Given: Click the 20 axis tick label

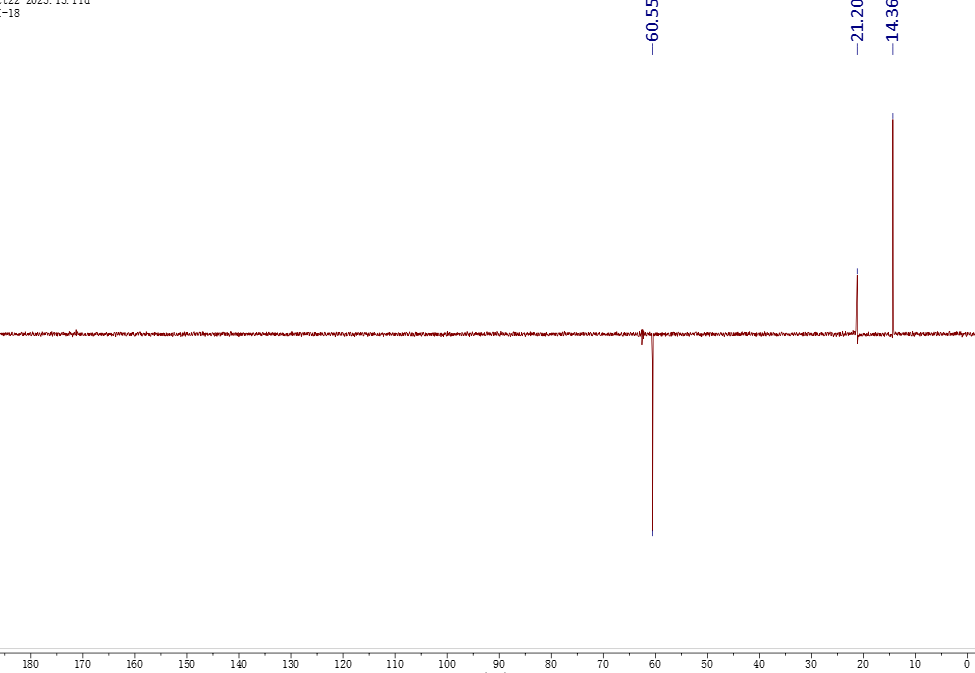Looking at the screenshot, I should [x=863, y=664].
